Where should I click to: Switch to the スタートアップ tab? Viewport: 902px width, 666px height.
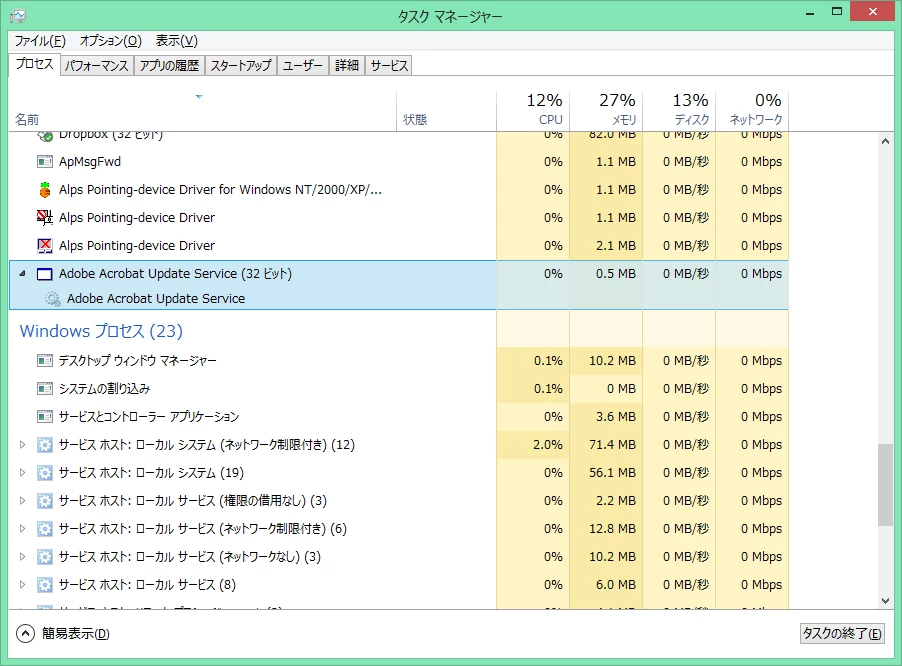click(x=241, y=66)
